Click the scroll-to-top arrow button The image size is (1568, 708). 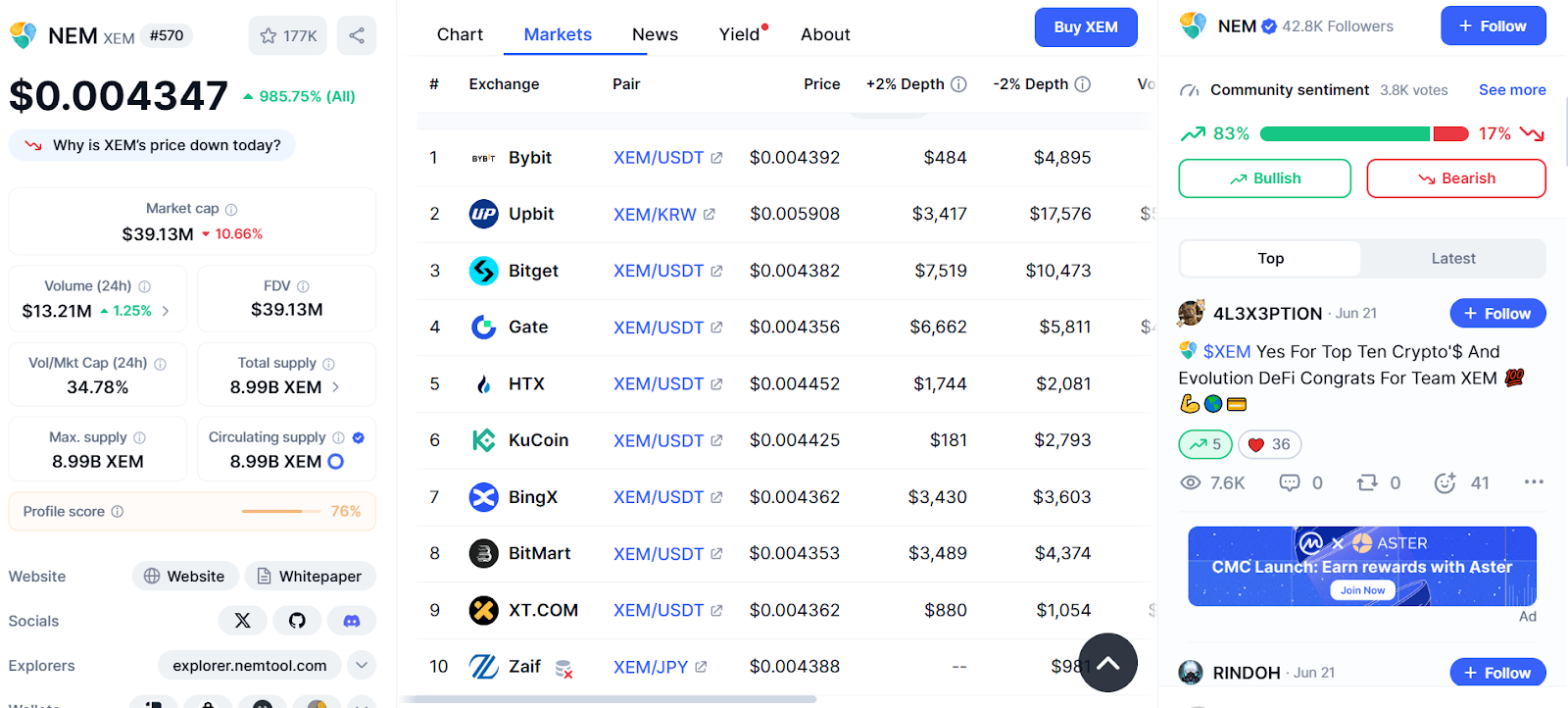[1107, 663]
